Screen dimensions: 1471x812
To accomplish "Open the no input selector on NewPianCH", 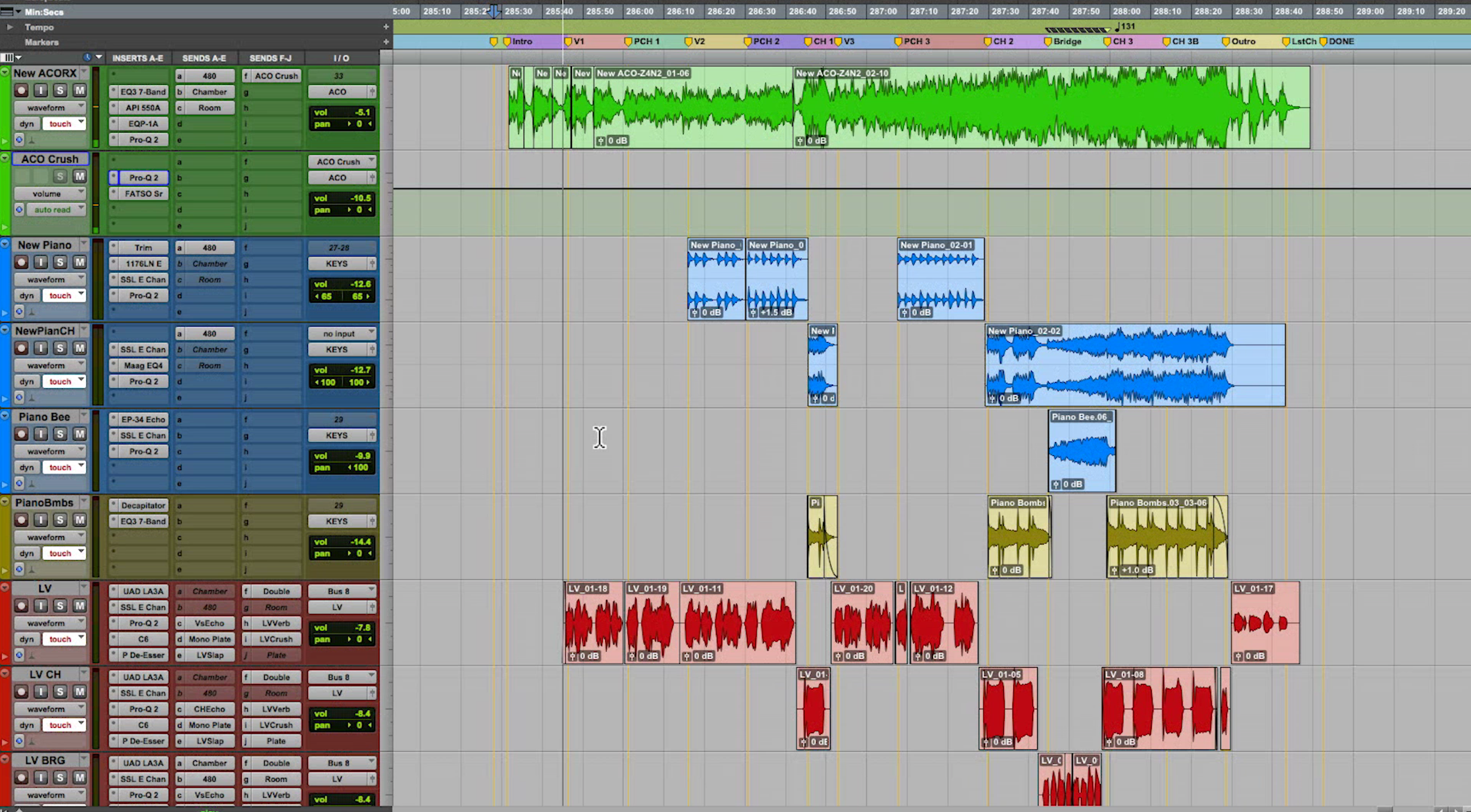I will click(x=342, y=333).
